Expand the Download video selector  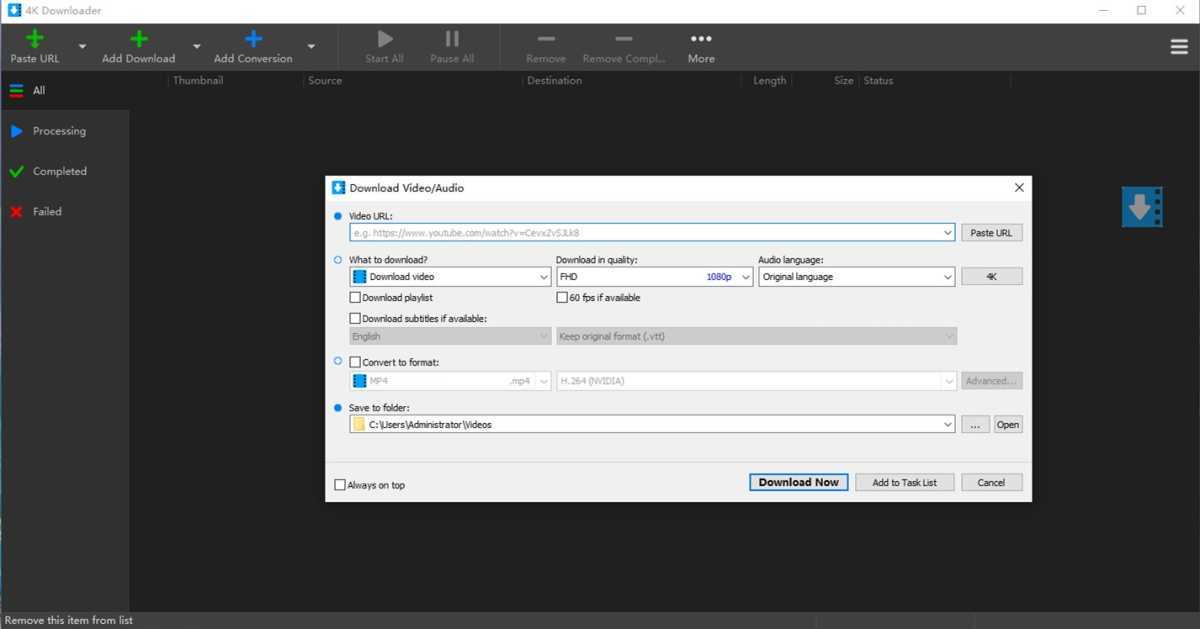(x=543, y=276)
